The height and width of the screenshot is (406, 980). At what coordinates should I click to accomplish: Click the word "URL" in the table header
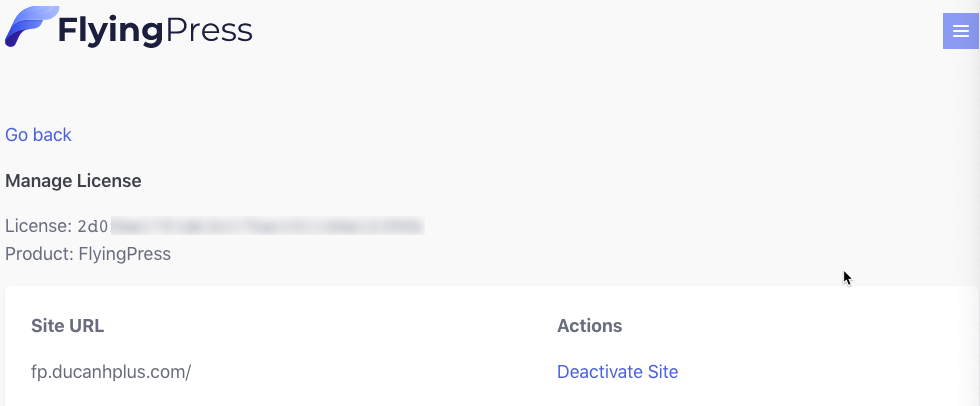86,326
